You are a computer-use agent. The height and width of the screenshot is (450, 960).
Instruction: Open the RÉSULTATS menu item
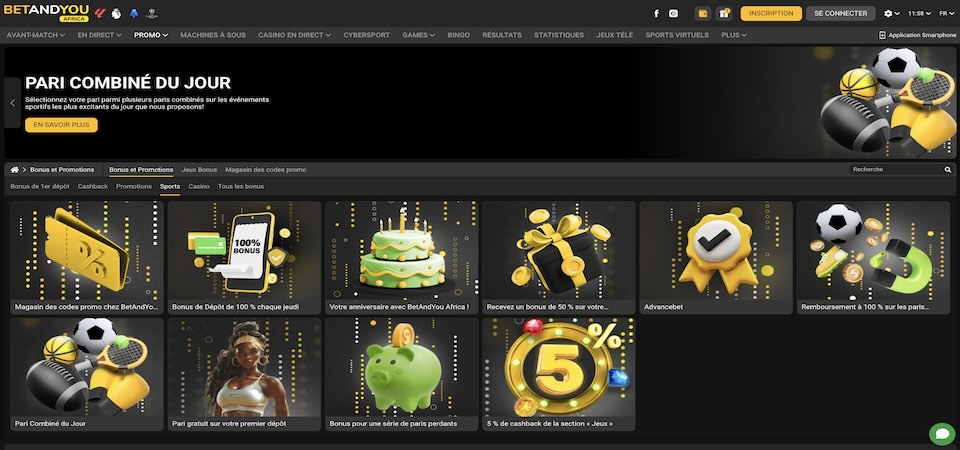pyautogui.click(x=502, y=35)
